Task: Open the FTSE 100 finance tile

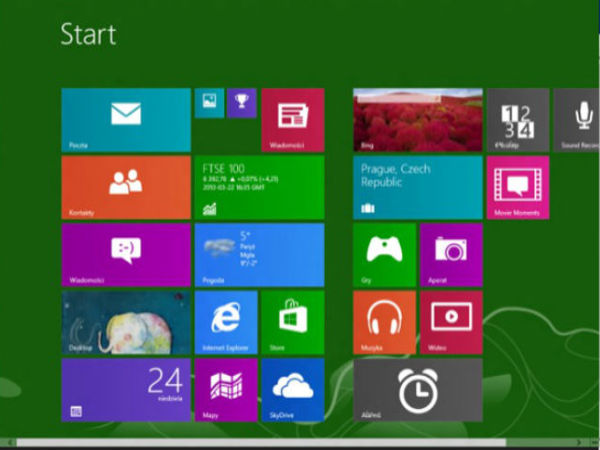Action: (x=259, y=188)
